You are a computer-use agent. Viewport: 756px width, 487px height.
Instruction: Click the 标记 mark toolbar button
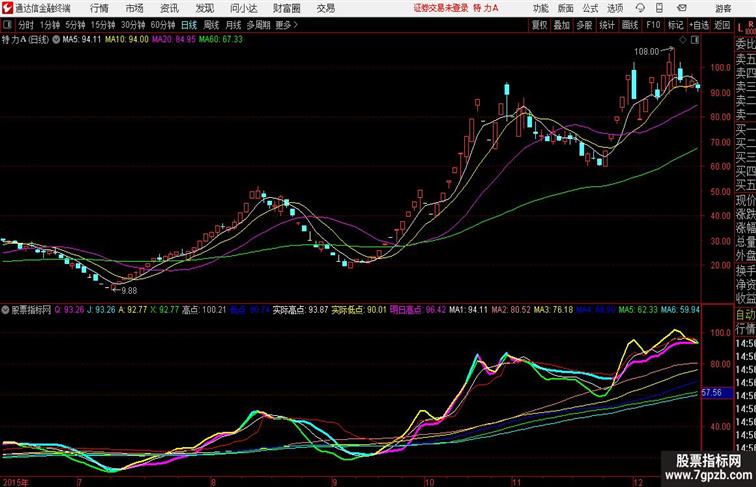point(675,25)
